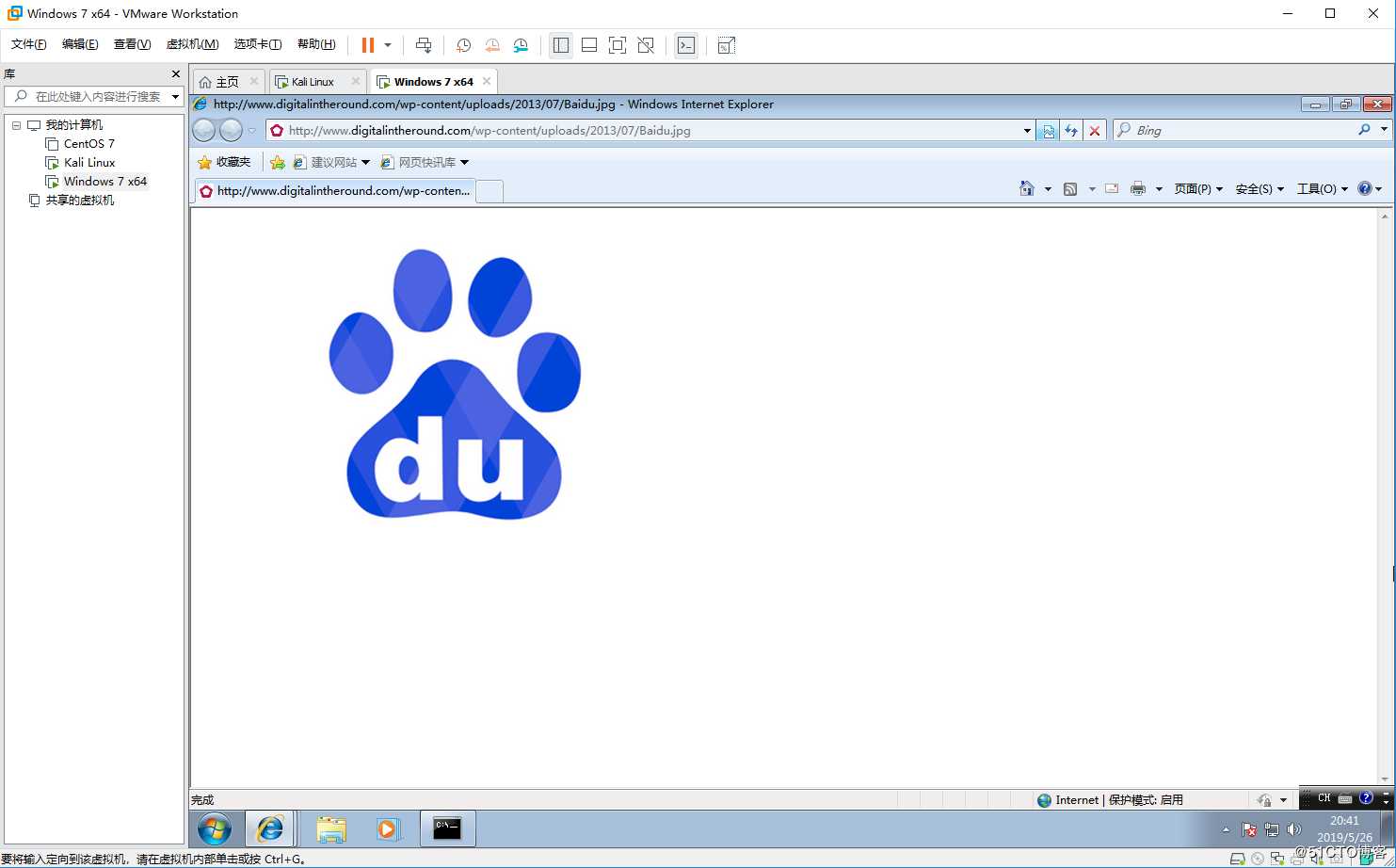Toggle the console view button
Viewport: 1396px width, 868px height.
click(x=686, y=45)
